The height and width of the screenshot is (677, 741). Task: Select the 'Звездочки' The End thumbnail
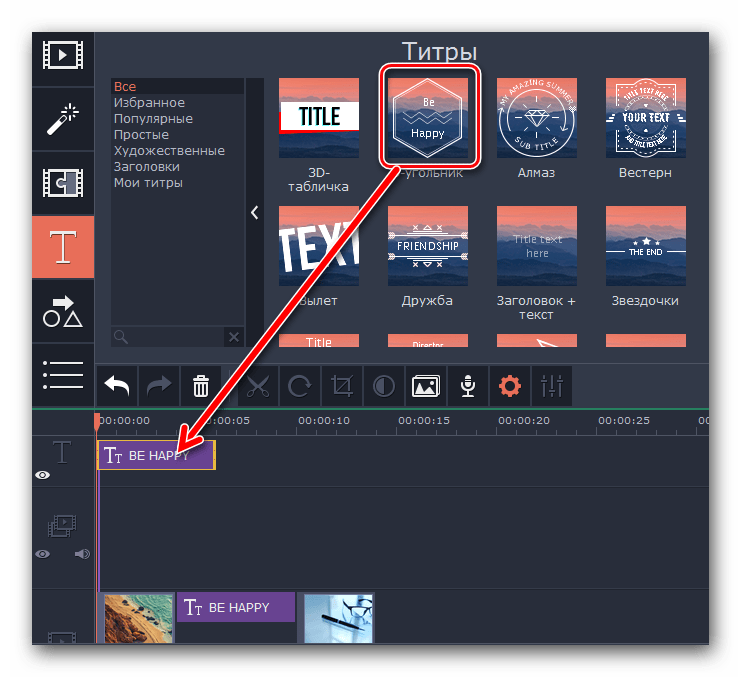[x=646, y=246]
